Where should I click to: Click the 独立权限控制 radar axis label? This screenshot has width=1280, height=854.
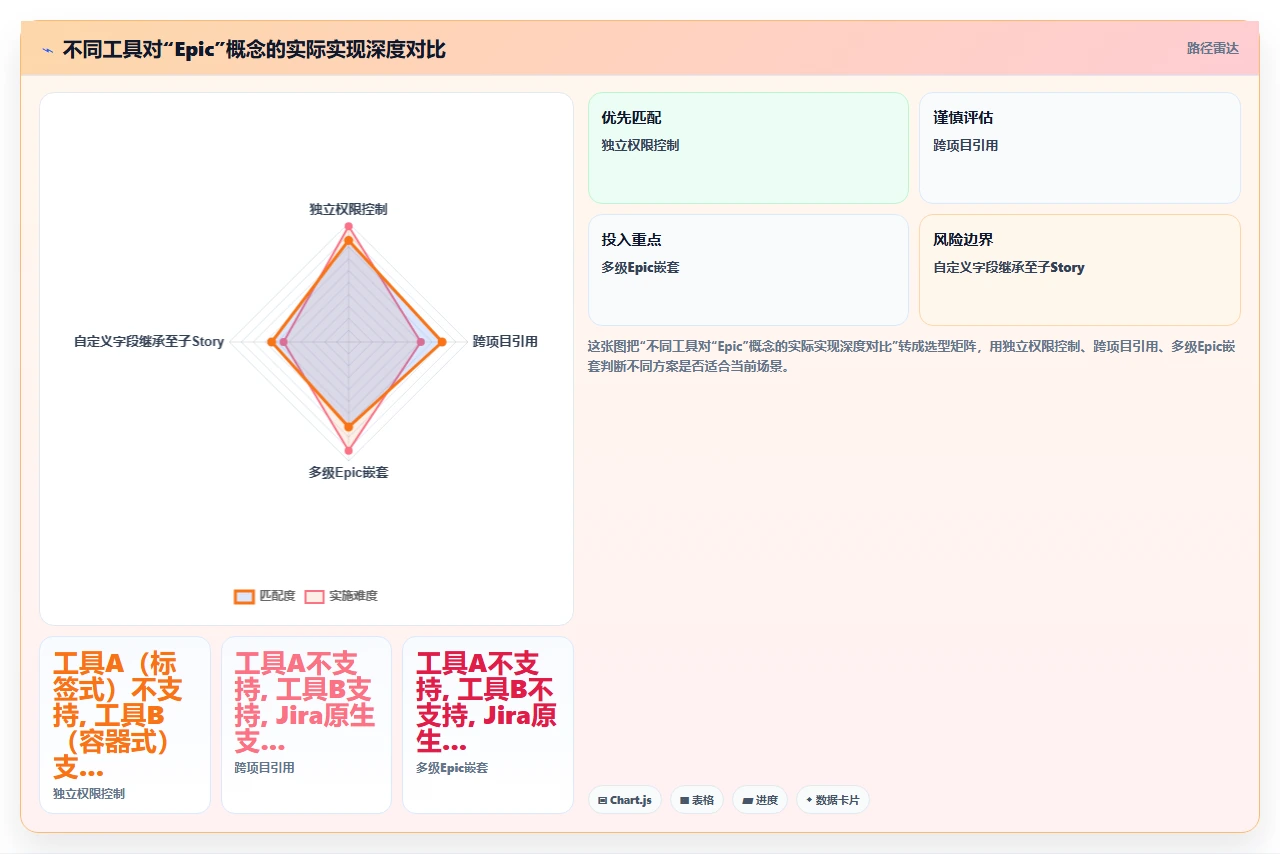pos(348,209)
